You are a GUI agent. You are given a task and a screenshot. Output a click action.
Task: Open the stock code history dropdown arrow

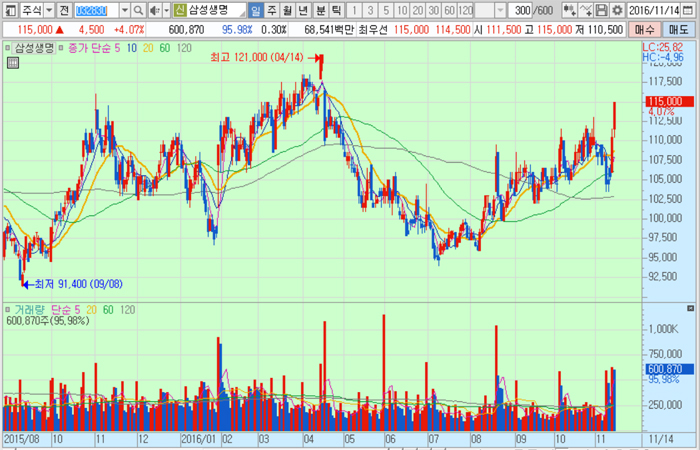tap(124, 10)
